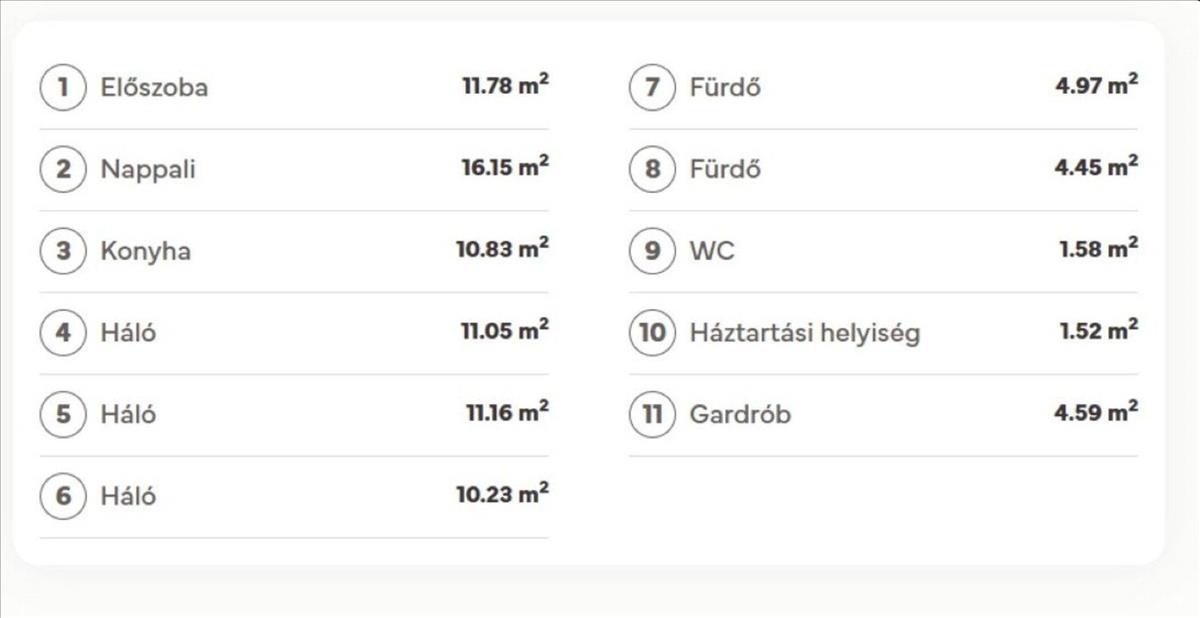Screen dimensions: 1200x618
Task: Select the 10.23 m² area value
Action: [x=502, y=494]
